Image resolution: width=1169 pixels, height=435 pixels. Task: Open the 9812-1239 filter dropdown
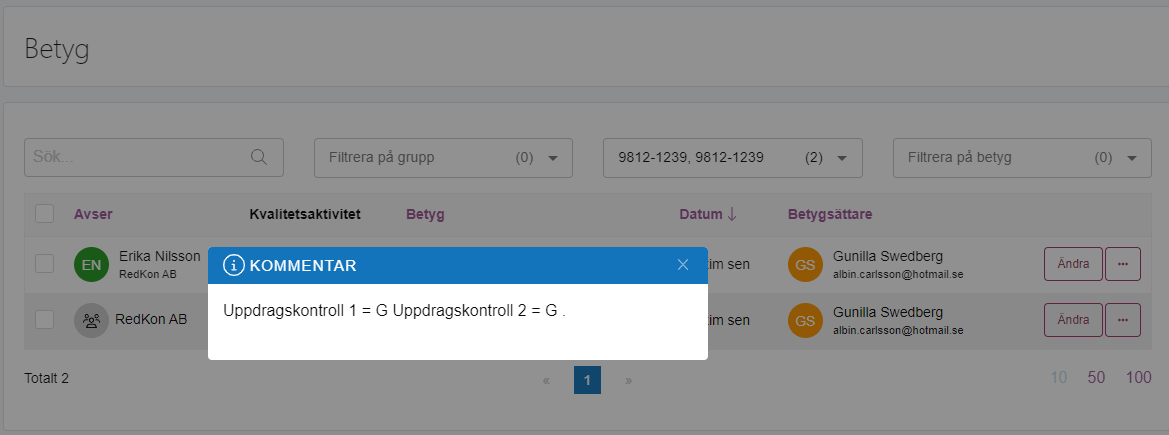[732, 157]
